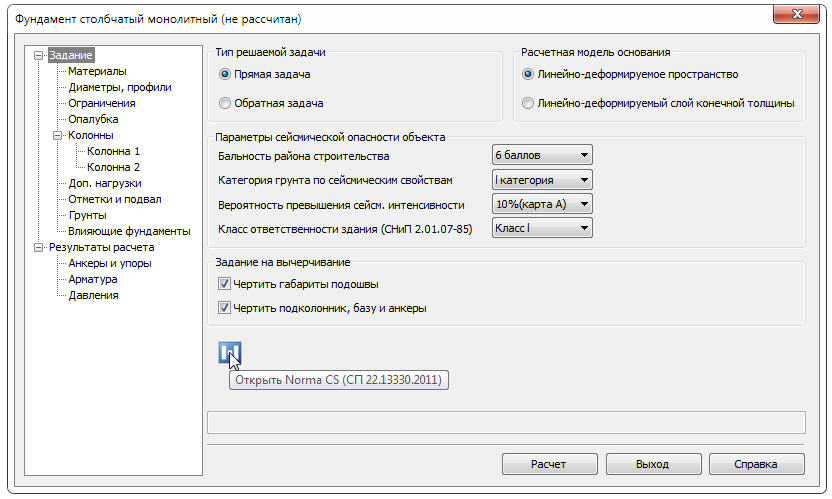
Task: Choose Линейно-деформируемый слой конечной толщины option
Action: [527, 103]
